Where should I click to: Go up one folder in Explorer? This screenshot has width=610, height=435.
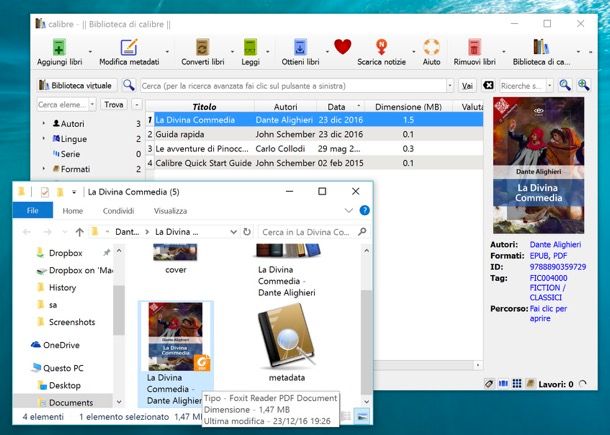[80, 232]
